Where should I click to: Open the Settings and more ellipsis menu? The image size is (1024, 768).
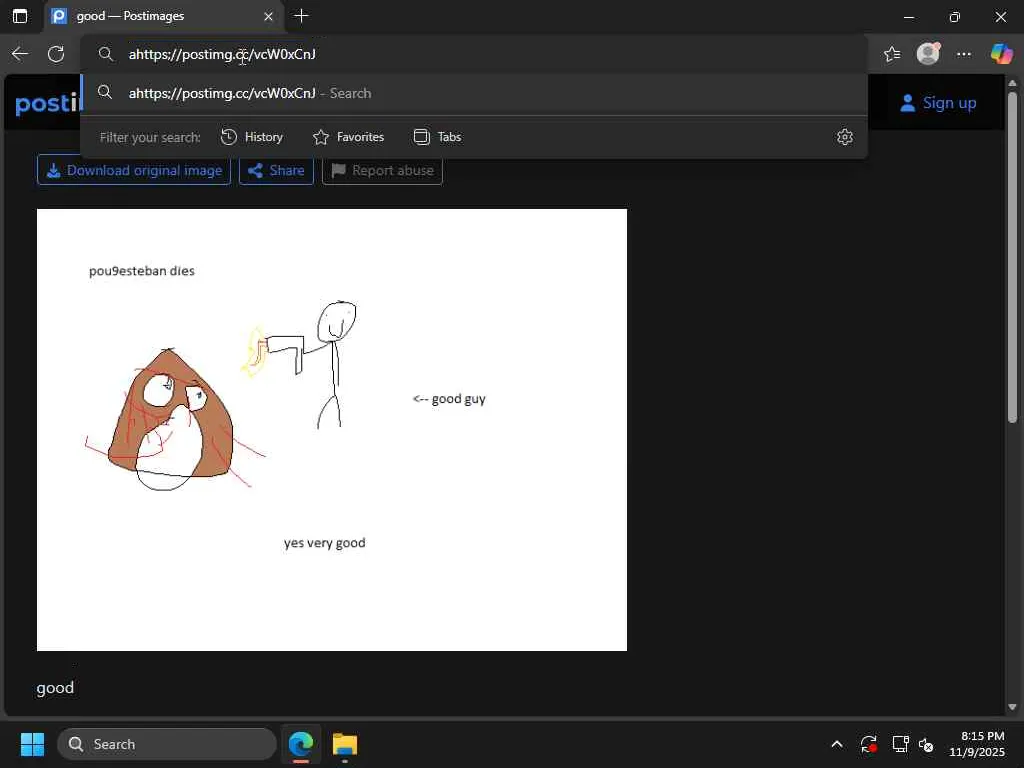click(x=964, y=54)
